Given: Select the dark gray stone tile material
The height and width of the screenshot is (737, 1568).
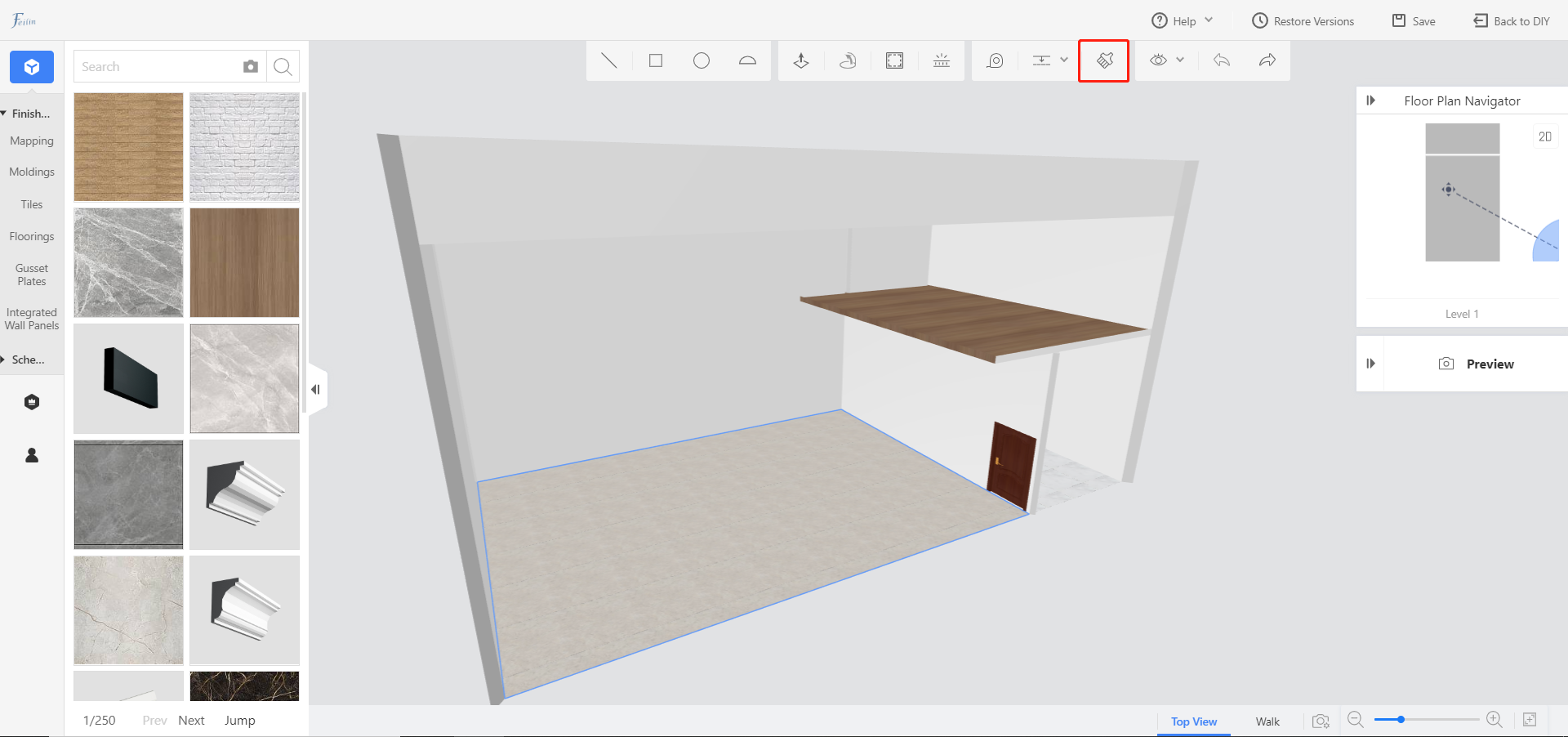Looking at the screenshot, I should click(x=128, y=494).
